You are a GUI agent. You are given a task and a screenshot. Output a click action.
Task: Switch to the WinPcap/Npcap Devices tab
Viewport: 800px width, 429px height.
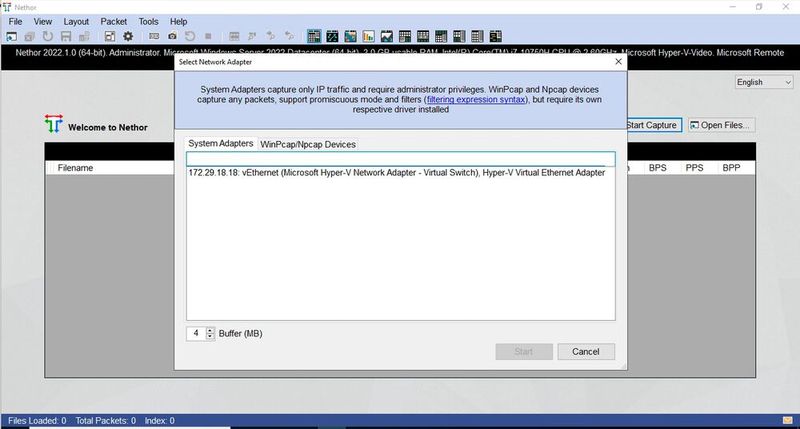click(308, 144)
